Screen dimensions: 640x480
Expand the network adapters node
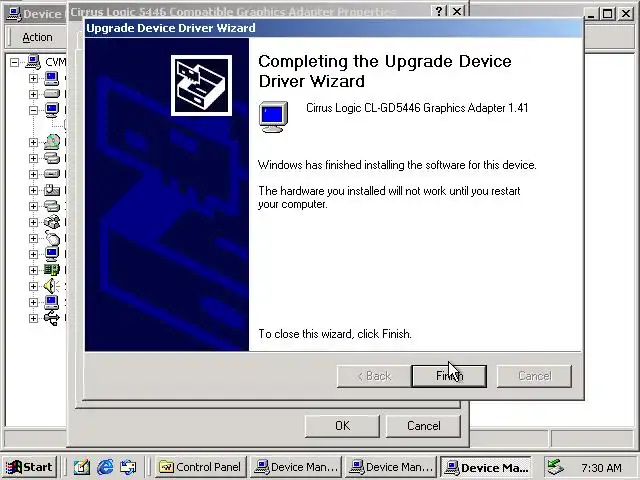(x=33, y=270)
